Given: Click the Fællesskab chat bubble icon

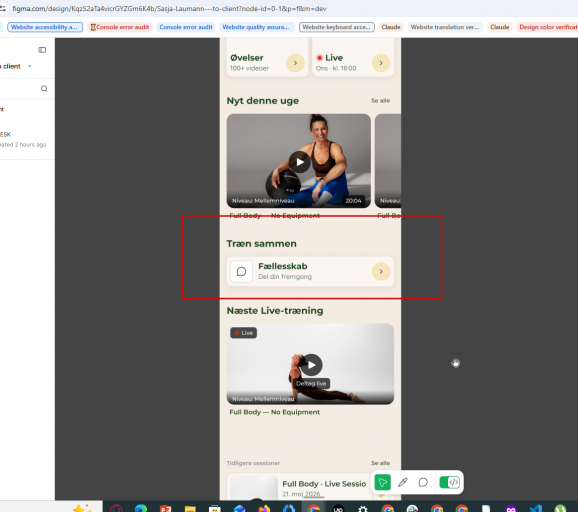Looking at the screenshot, I should [241, 272].
